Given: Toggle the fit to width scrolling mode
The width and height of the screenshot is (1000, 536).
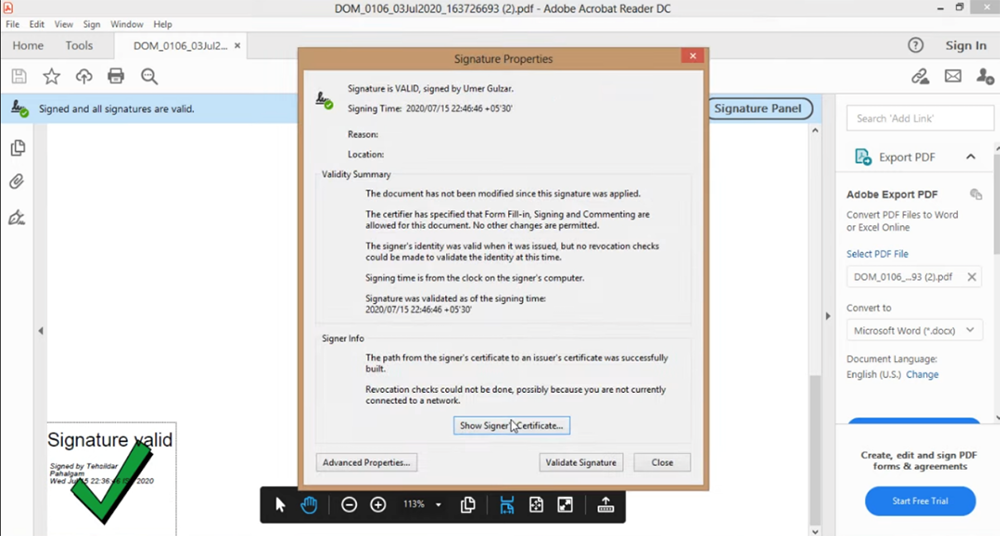Looking at the screenshot, I should click(507, 505).
